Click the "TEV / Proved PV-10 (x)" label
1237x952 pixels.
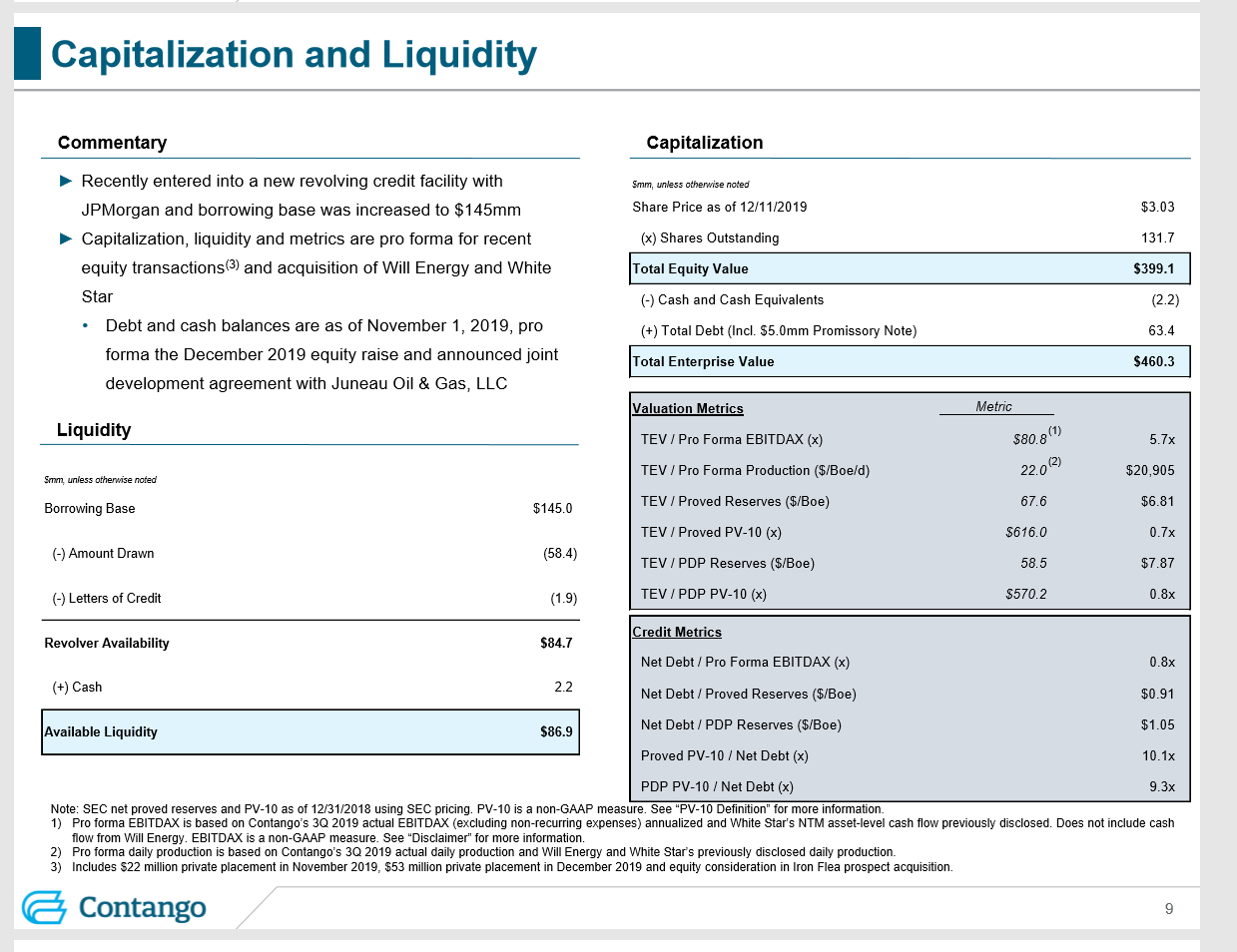[711, 532]
